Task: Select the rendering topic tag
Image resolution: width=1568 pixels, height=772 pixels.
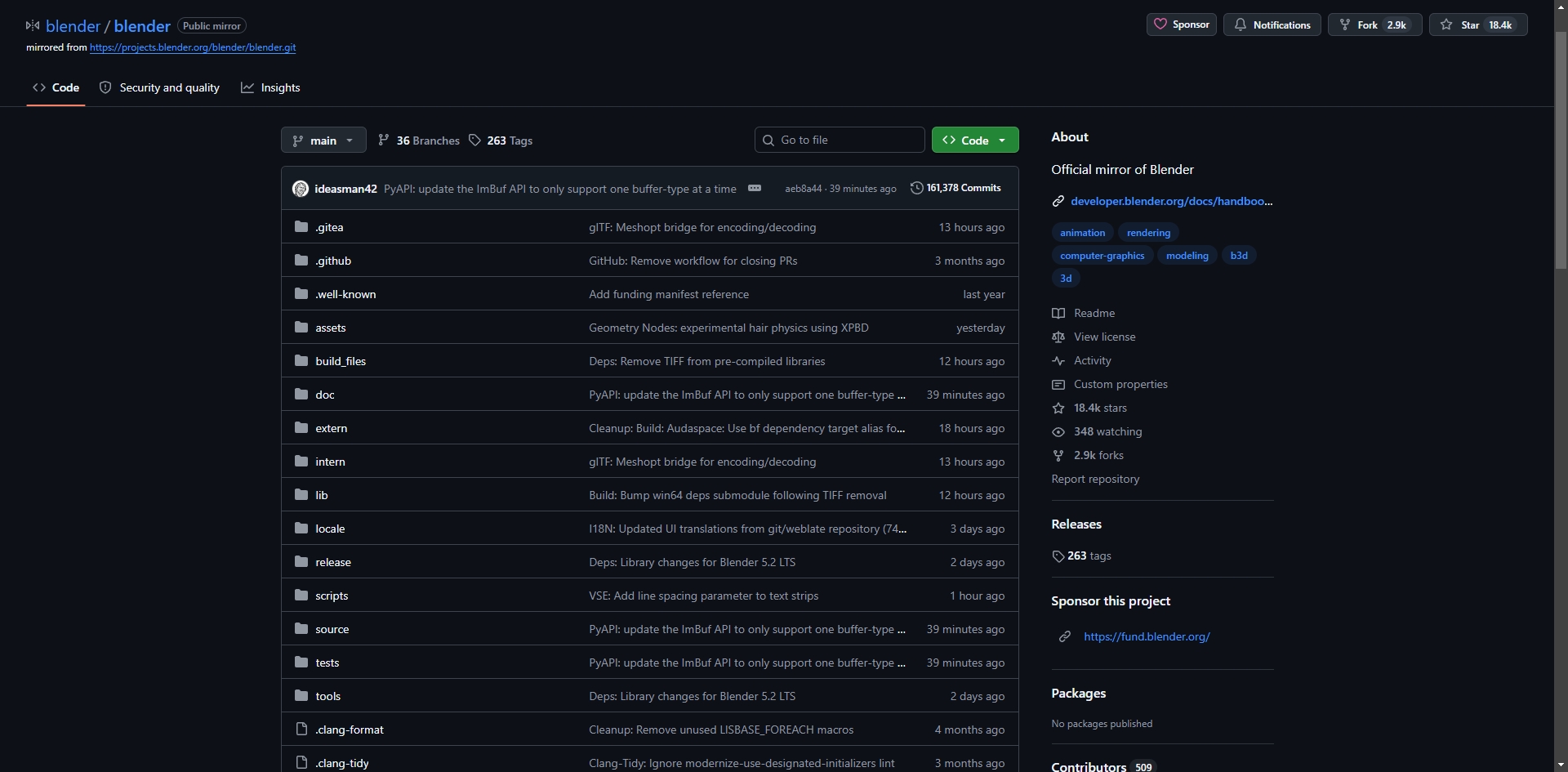Action: pos(1148,233)
